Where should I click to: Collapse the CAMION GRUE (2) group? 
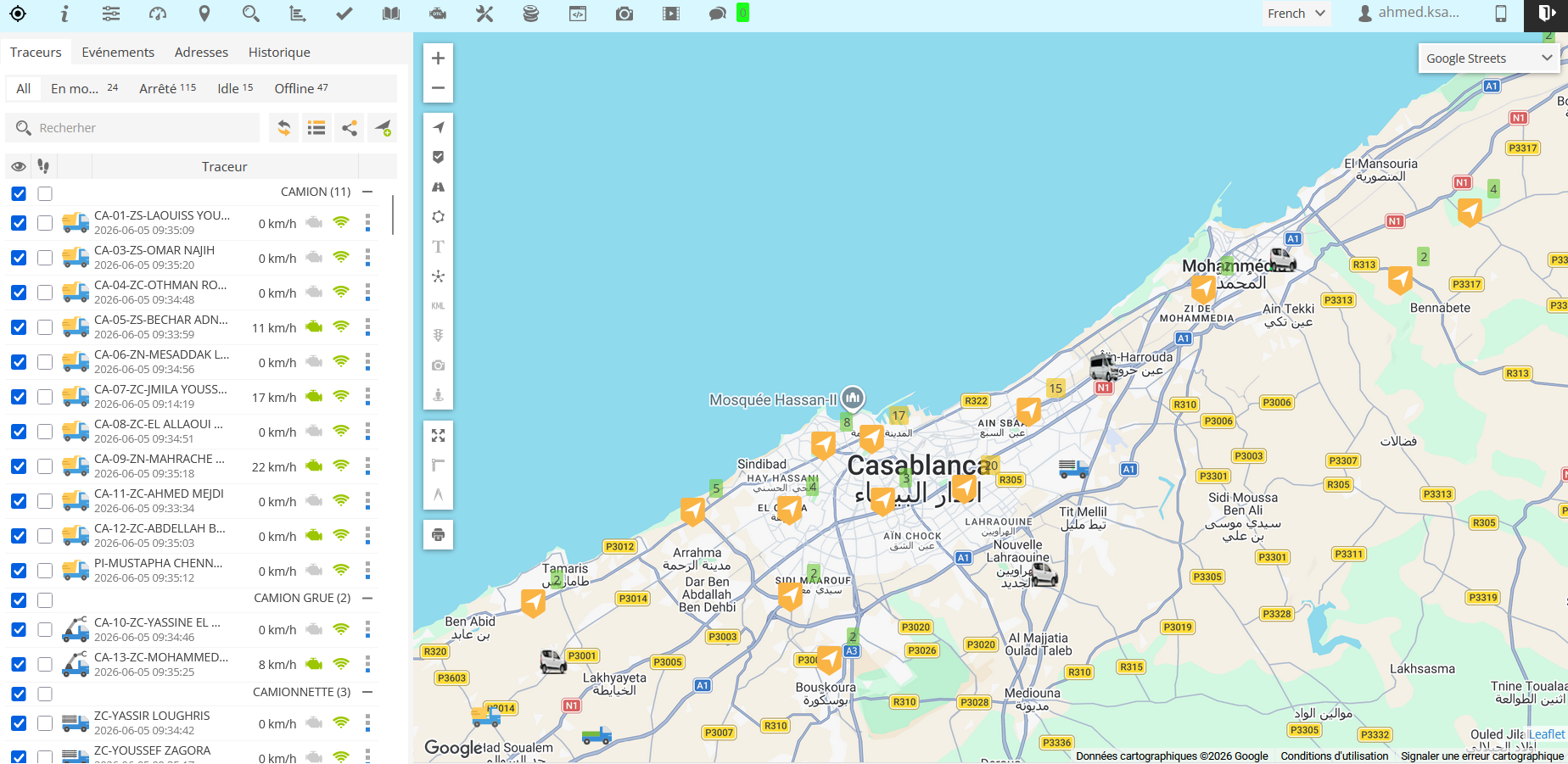click(x=367, y=598)
